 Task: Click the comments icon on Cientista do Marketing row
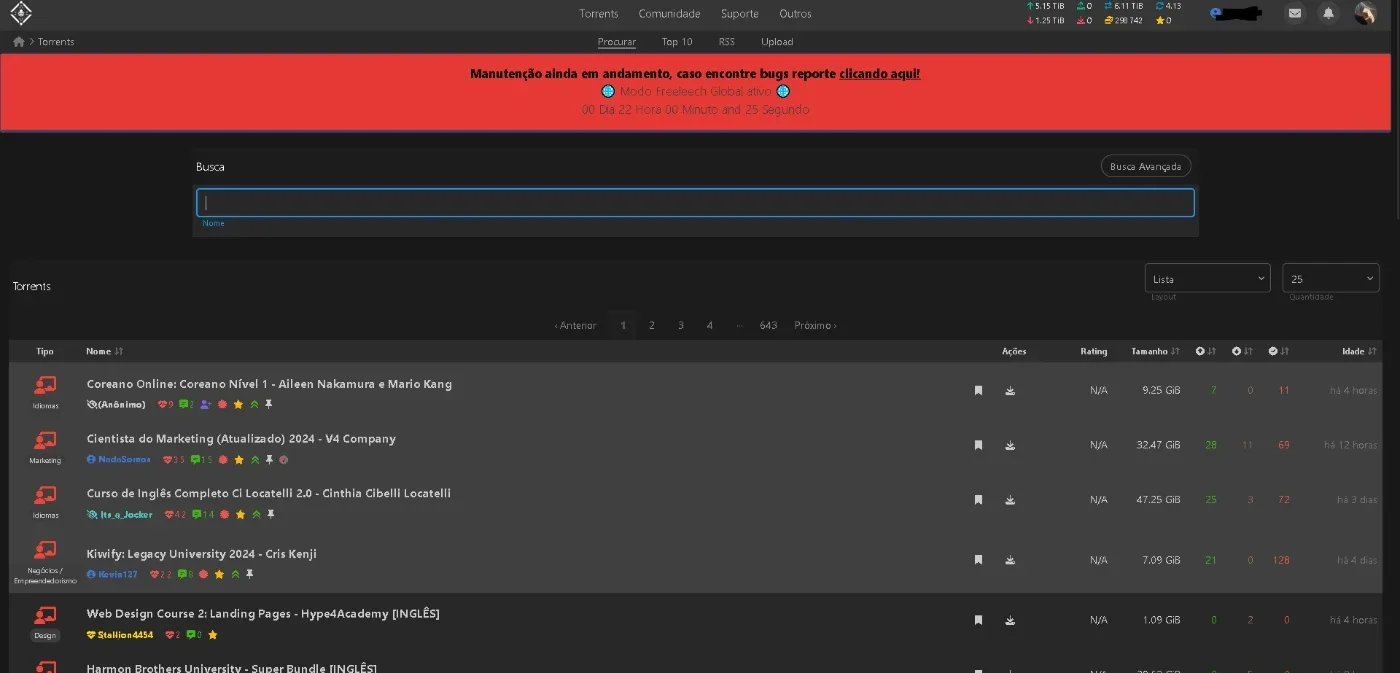(196, 460)
